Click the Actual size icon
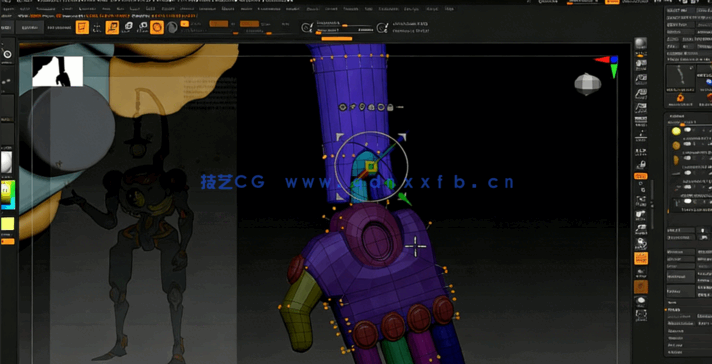 pyautogui.click(x=641, y=93)
